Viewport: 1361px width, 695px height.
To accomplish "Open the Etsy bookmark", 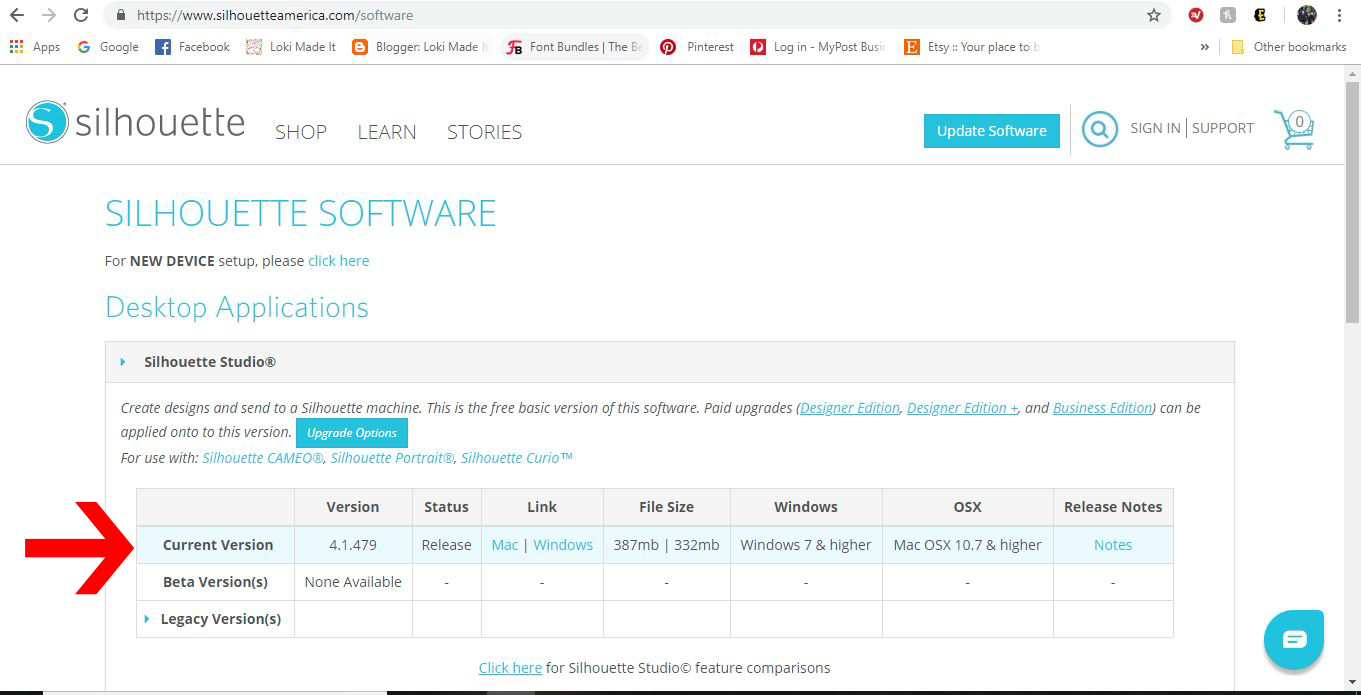I will click(972, 47).
